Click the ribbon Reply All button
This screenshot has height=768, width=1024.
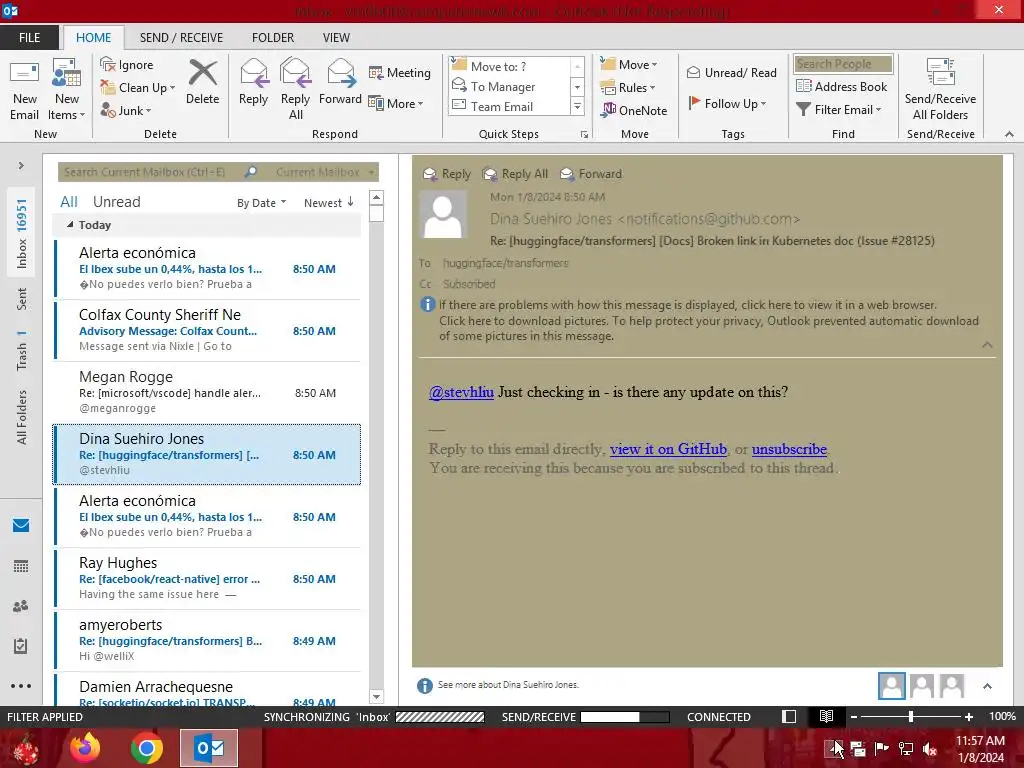(x=295, y=89)
